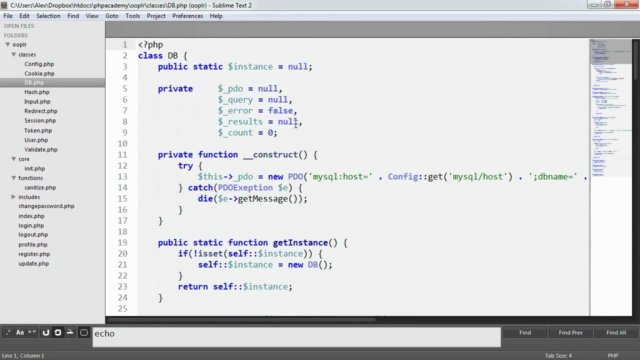Viewport: 640px width, 360px height.
Task: Click the Tab Size: 4 status entry
Action: click(x=558, y=356)
